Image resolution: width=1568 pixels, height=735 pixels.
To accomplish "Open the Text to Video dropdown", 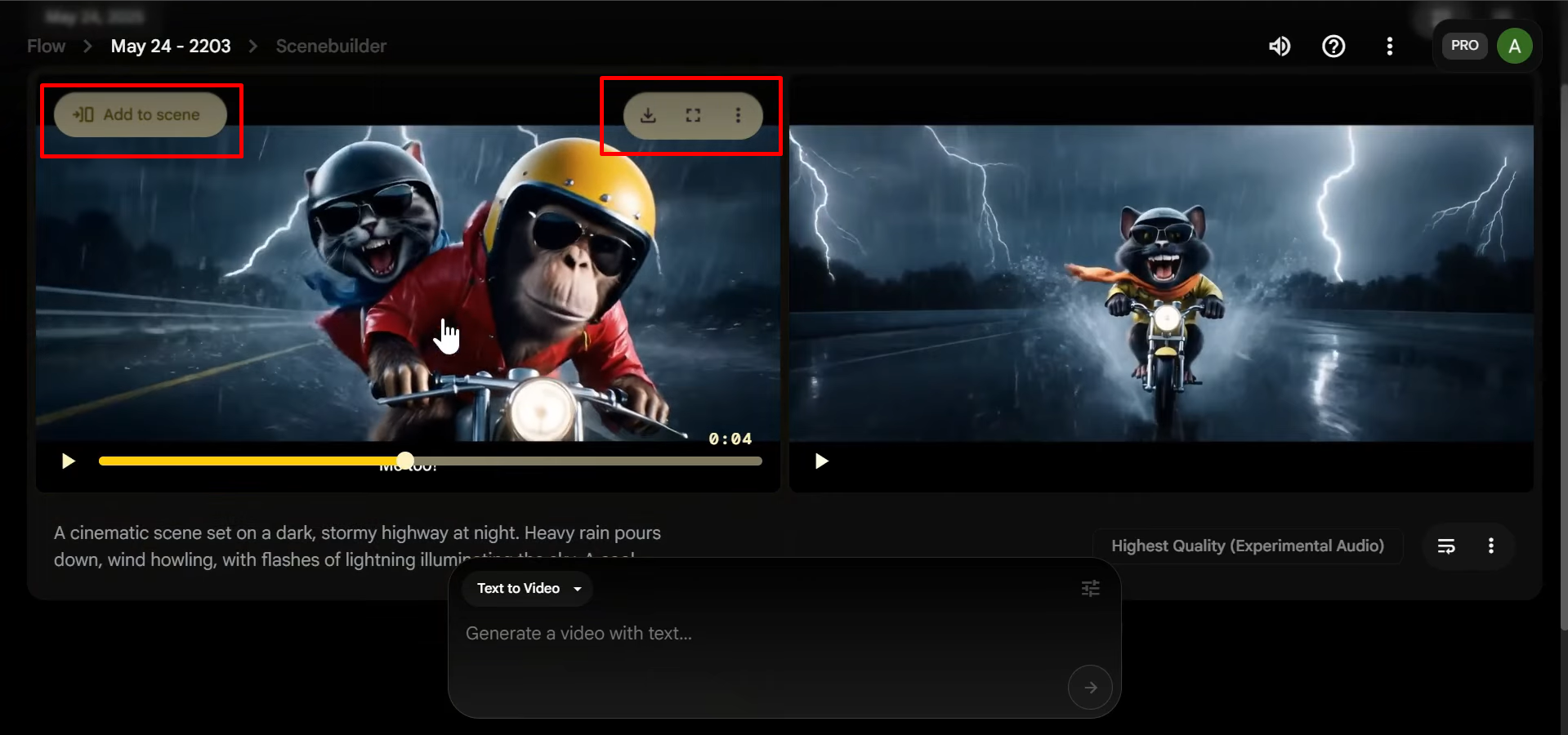I will click(x=526, y=588).
